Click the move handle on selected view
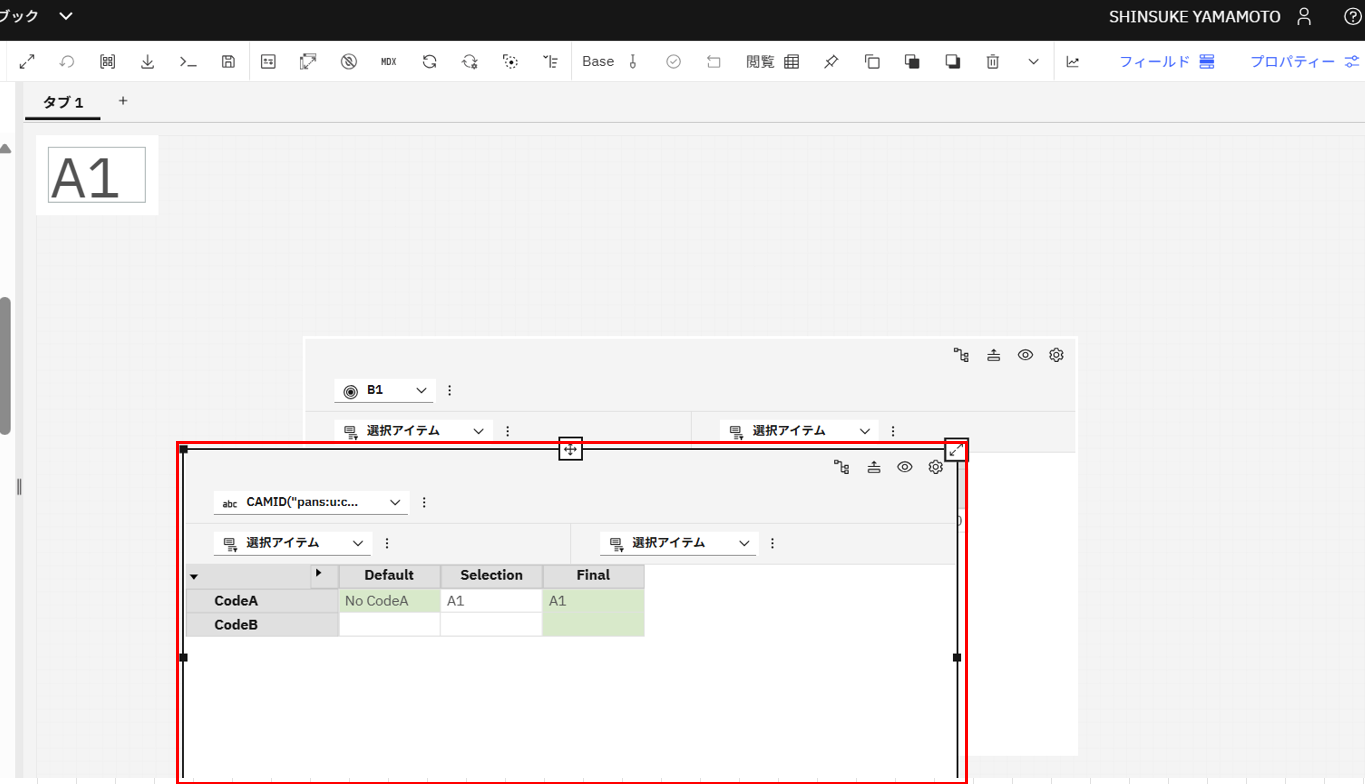1365x784 pixels. click(570, 449)
